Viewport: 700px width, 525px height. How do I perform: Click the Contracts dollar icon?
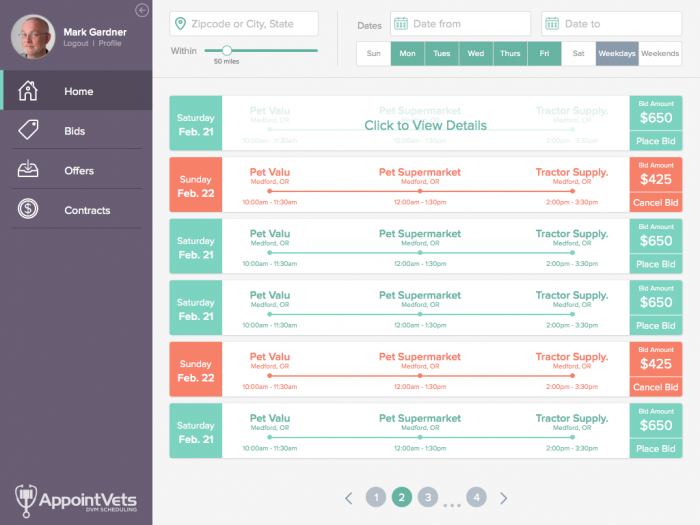pos(28,208)
